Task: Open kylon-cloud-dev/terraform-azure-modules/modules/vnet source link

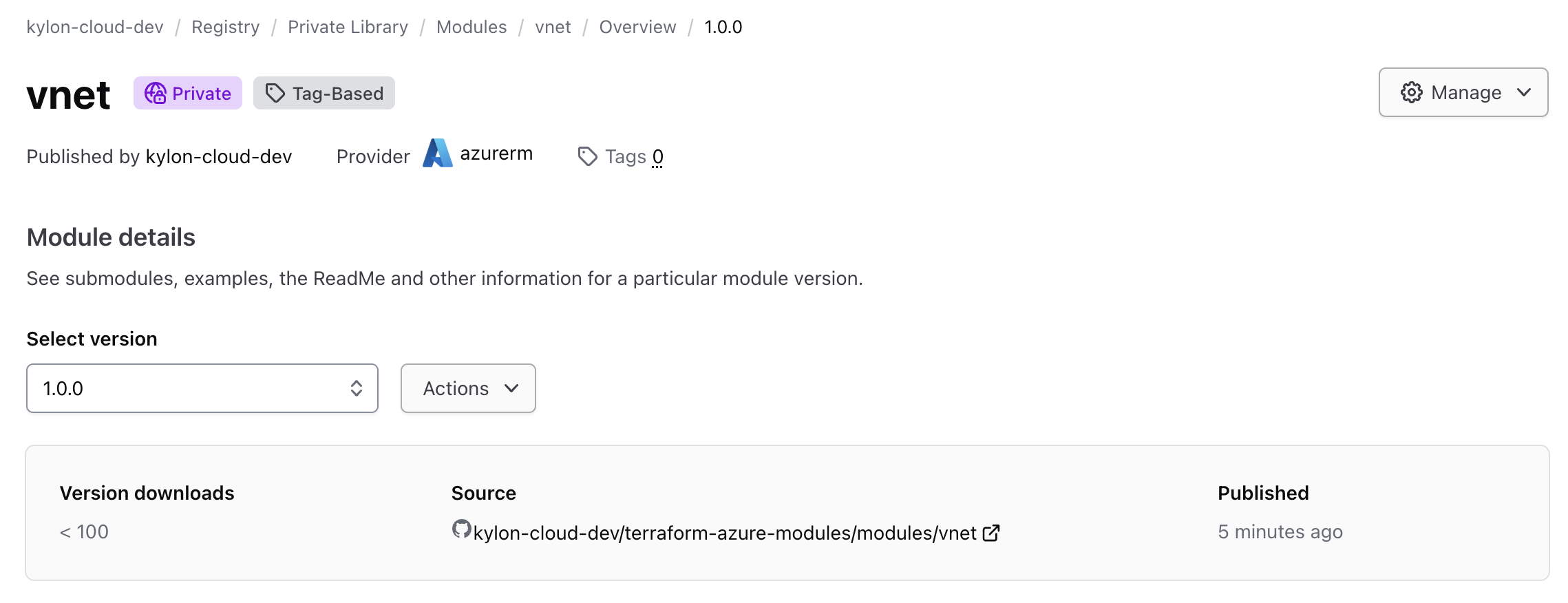Action: click(x=725, y=533)
